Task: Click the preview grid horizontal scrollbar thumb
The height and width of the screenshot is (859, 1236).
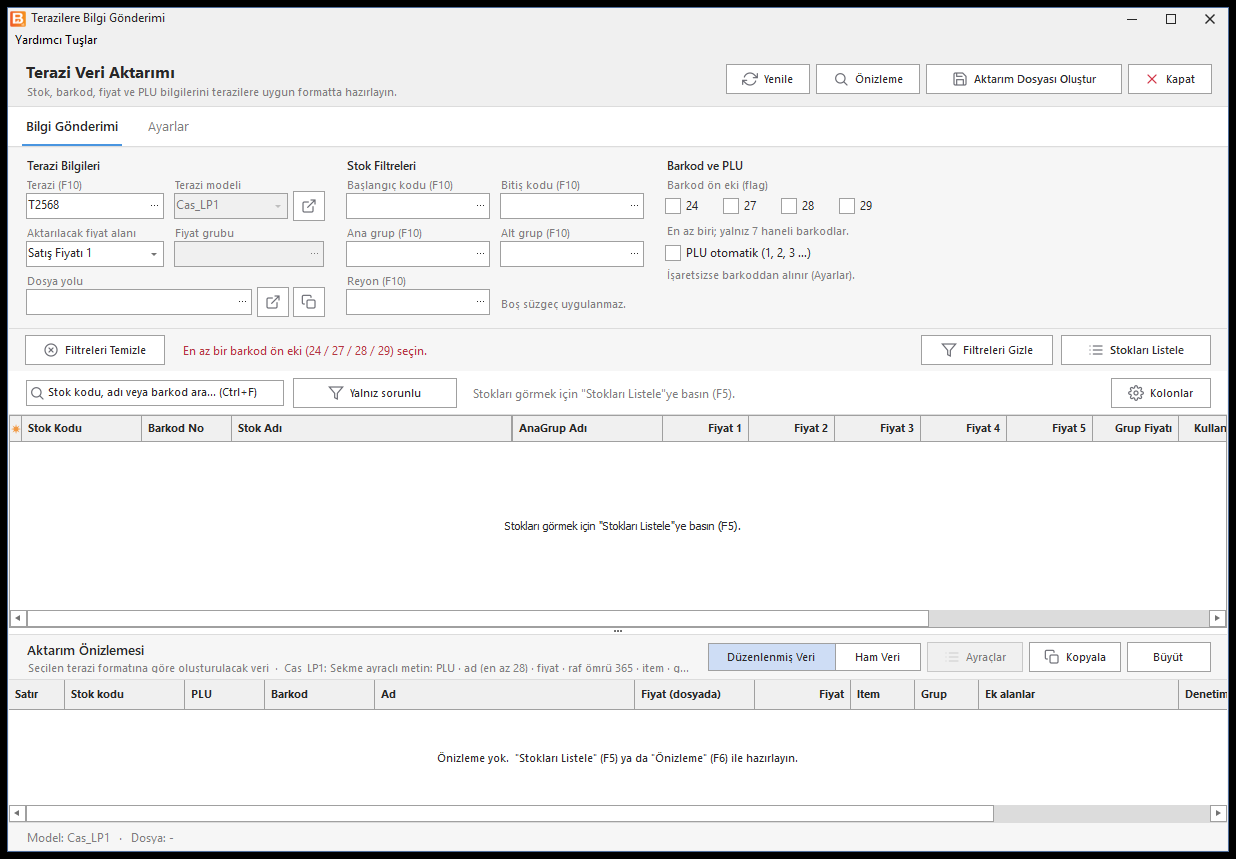Action: coord(510,813)
